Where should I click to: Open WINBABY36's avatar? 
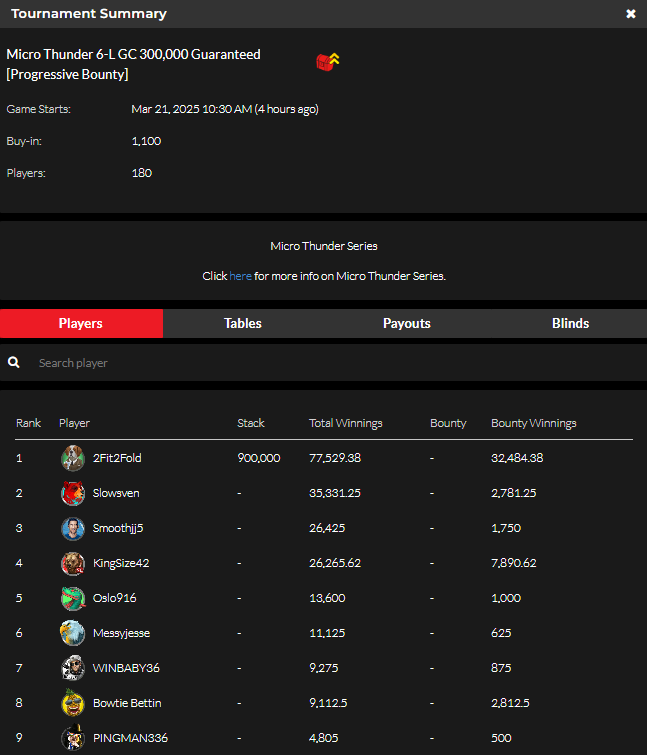click(73, 668)
